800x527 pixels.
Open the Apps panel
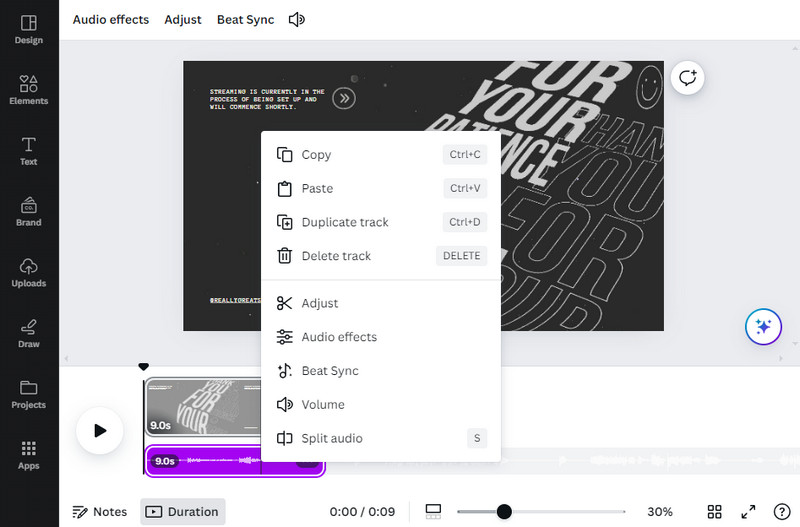coord(29,455)
